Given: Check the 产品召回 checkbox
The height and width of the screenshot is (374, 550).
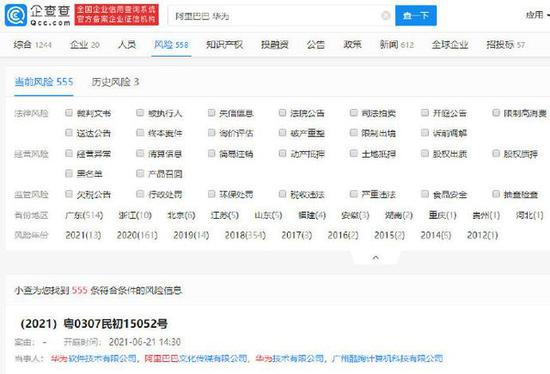Looking at the screenshot, I should tap(140, 173).
